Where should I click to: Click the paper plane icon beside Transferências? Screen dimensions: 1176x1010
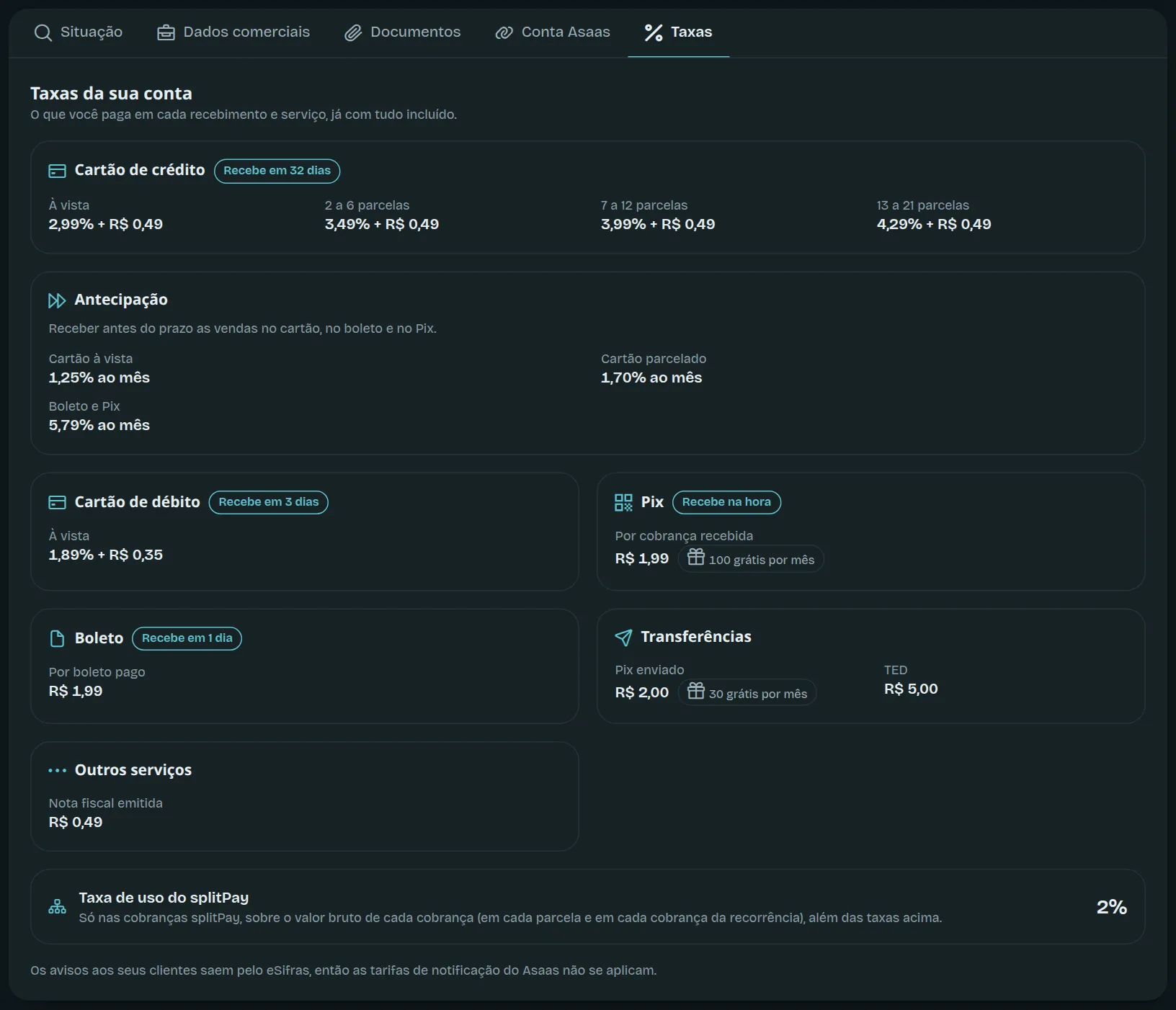click(x=623, y=638)
